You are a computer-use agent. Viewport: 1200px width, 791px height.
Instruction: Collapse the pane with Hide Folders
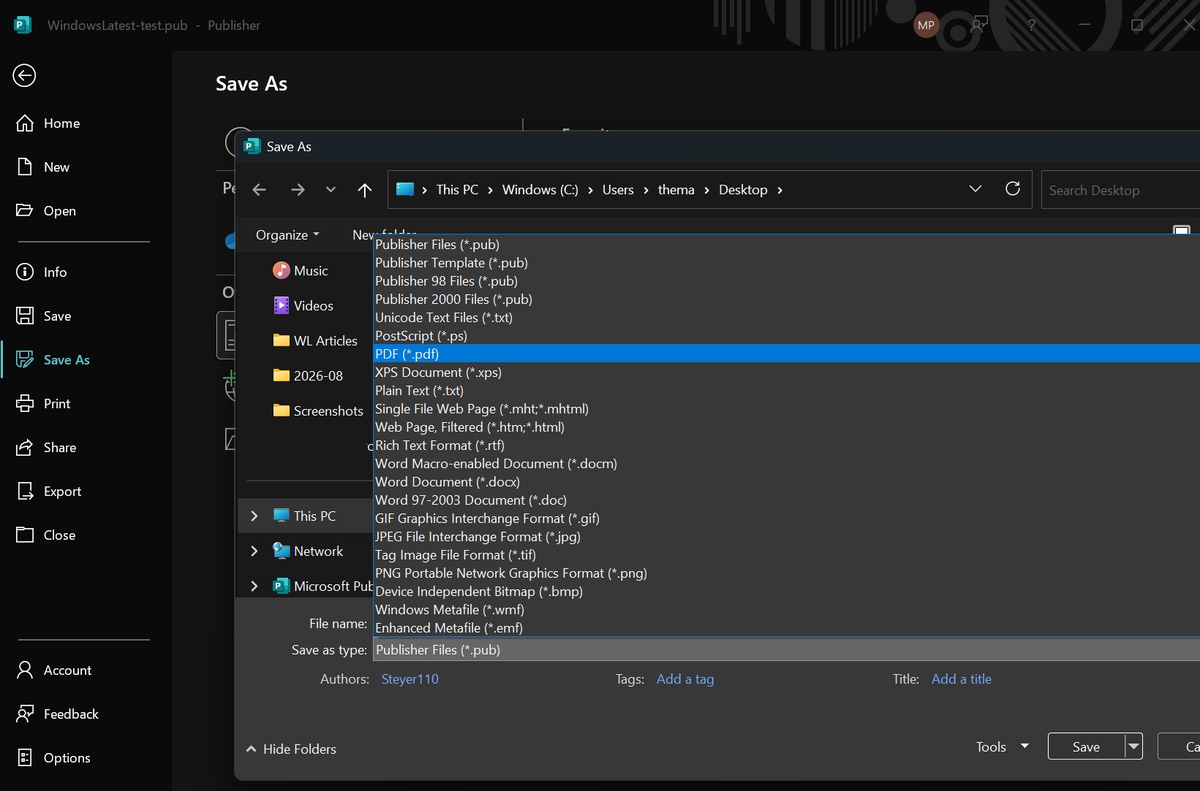291,749
